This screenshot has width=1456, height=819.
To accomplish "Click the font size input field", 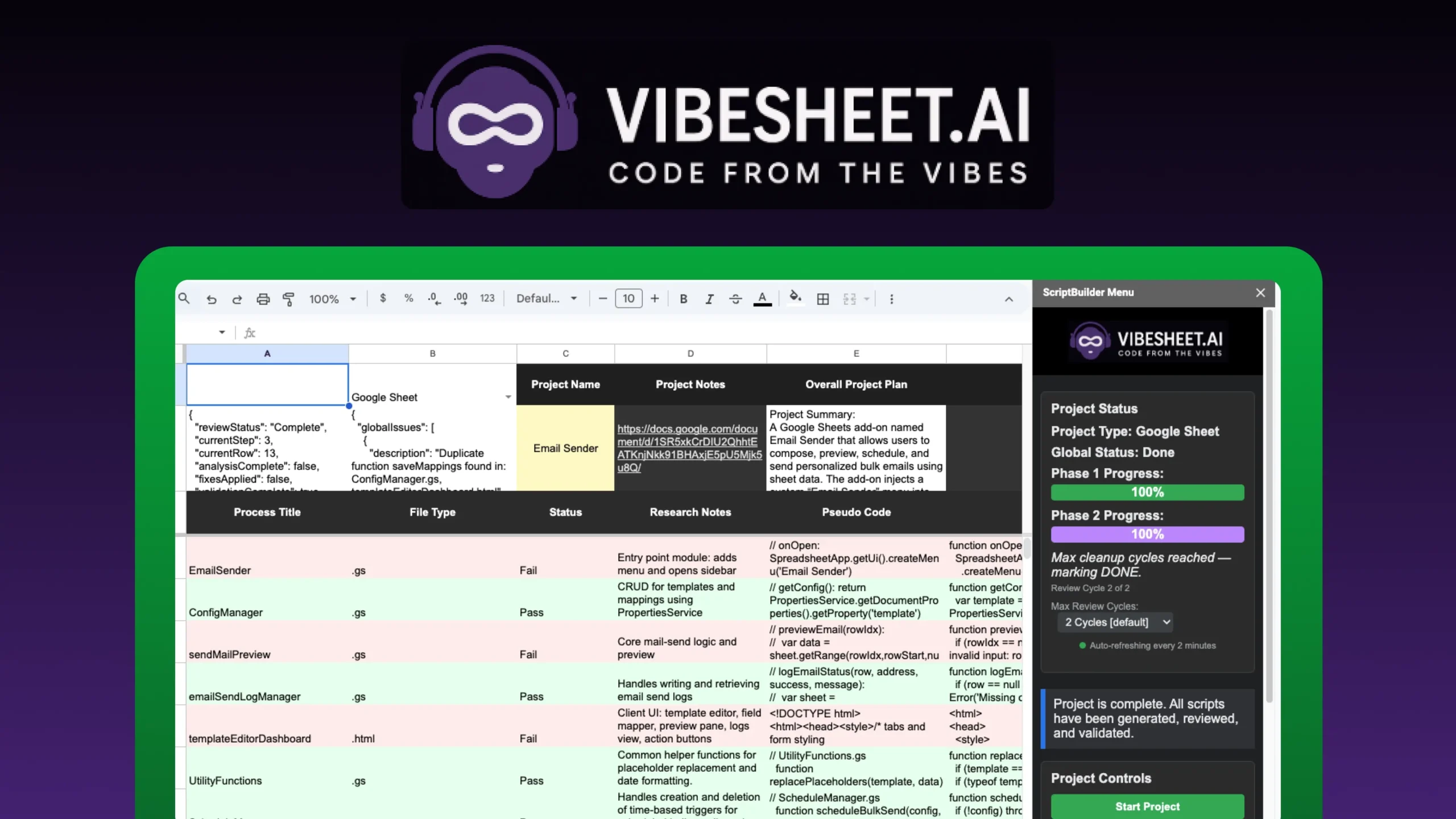I will tap(628, 299).
